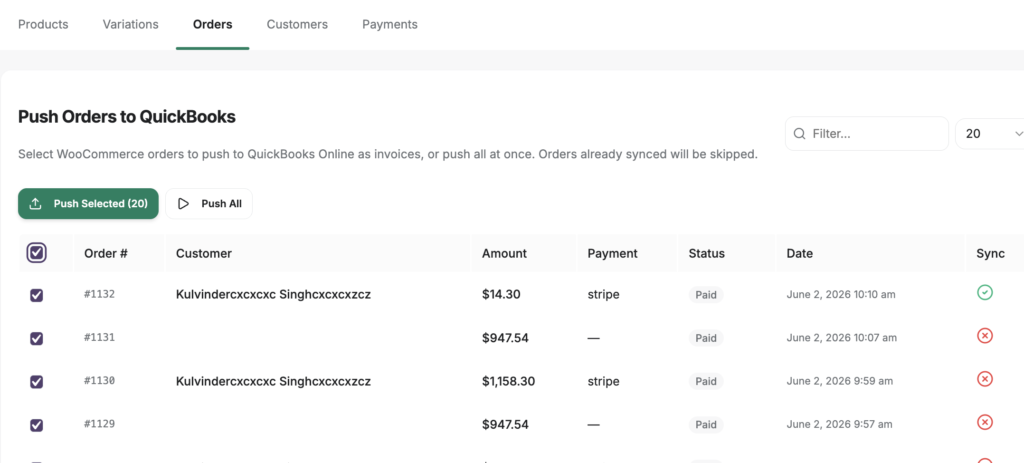Click the Status column header
1024x463 pixels.
[x=707, y=253]
